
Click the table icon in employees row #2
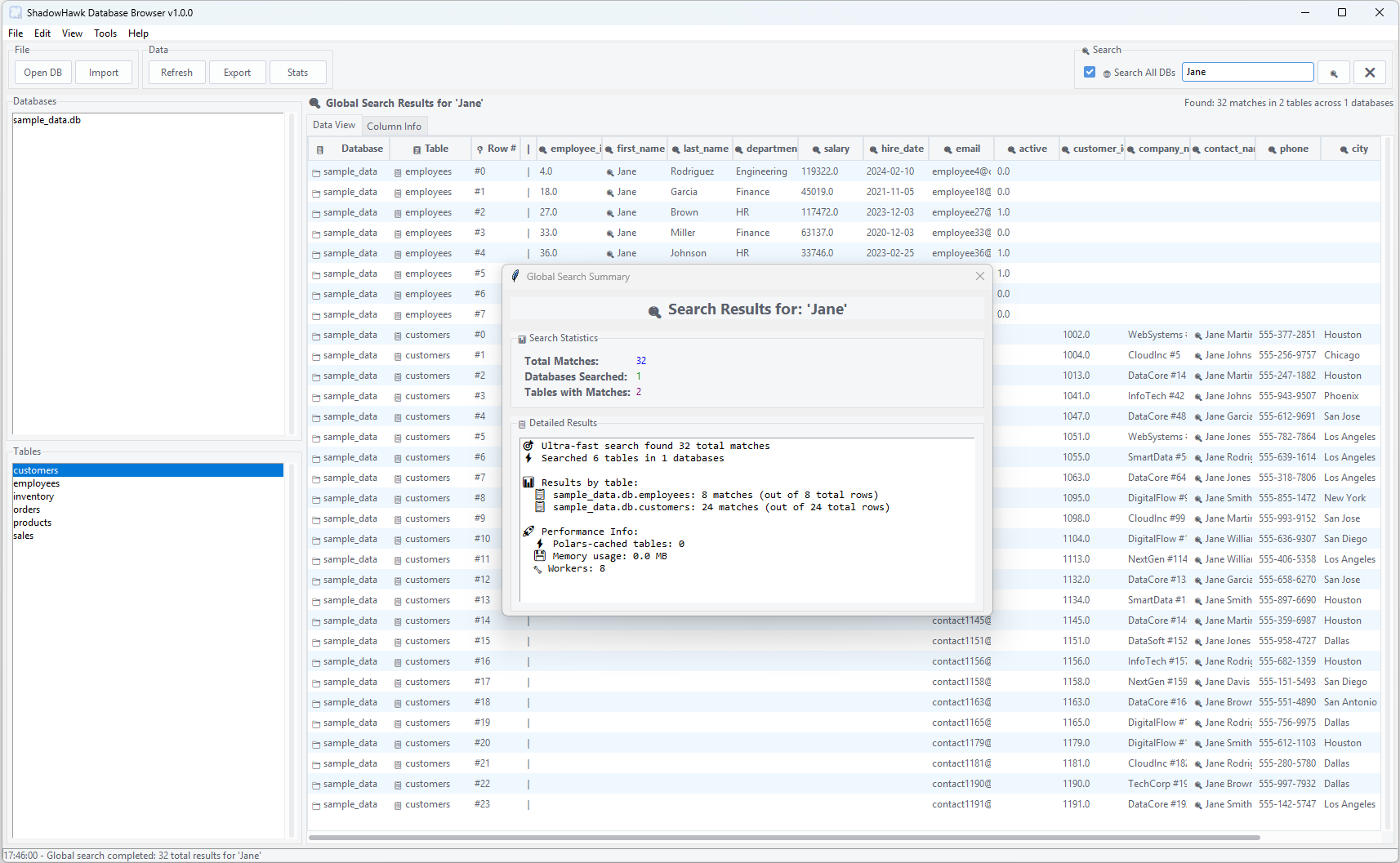coord(398,213)
